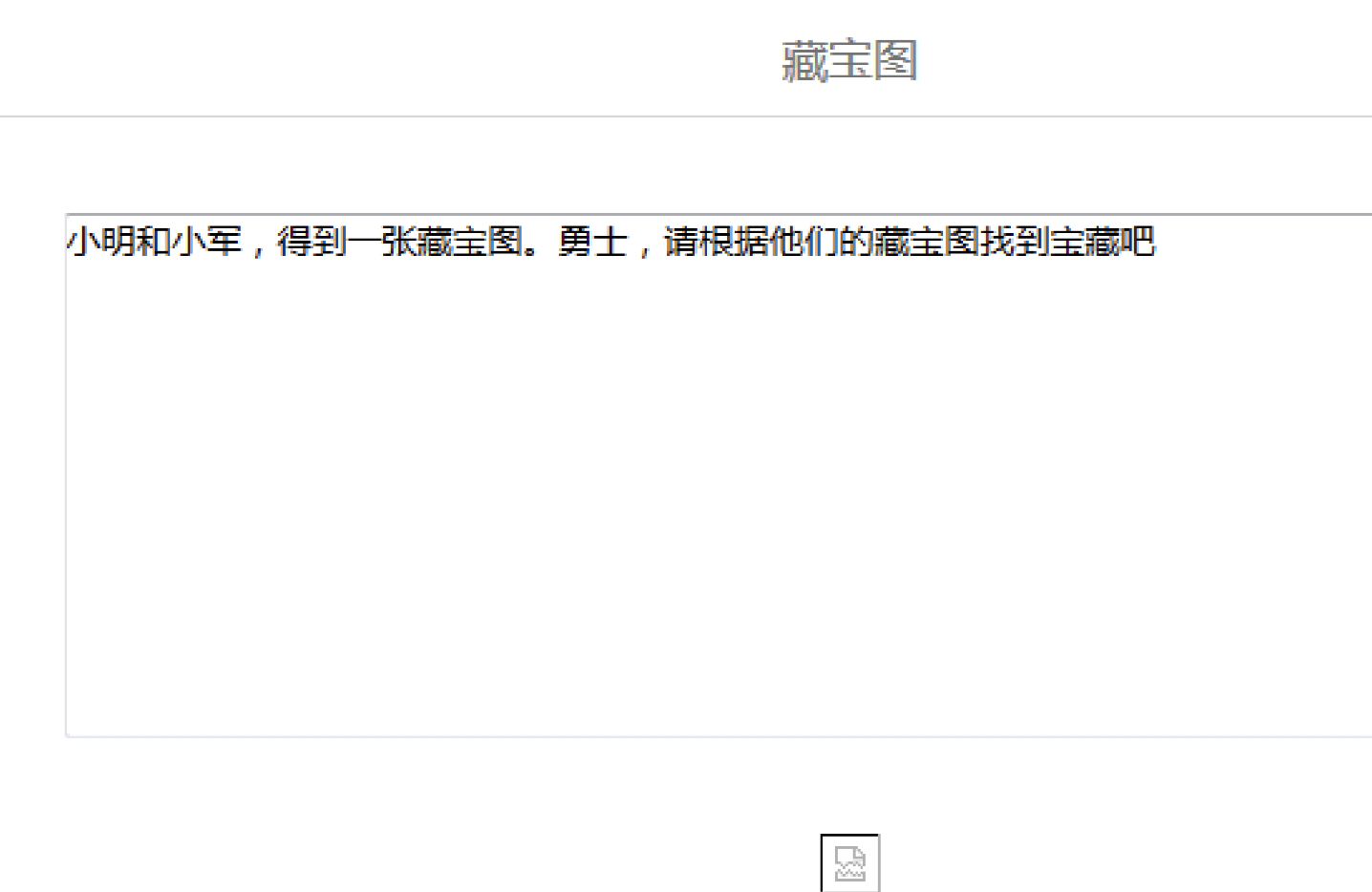Click the 藏宝图 page title
The height and width of the screenshot is (892, 1372).
click(849, 61)
